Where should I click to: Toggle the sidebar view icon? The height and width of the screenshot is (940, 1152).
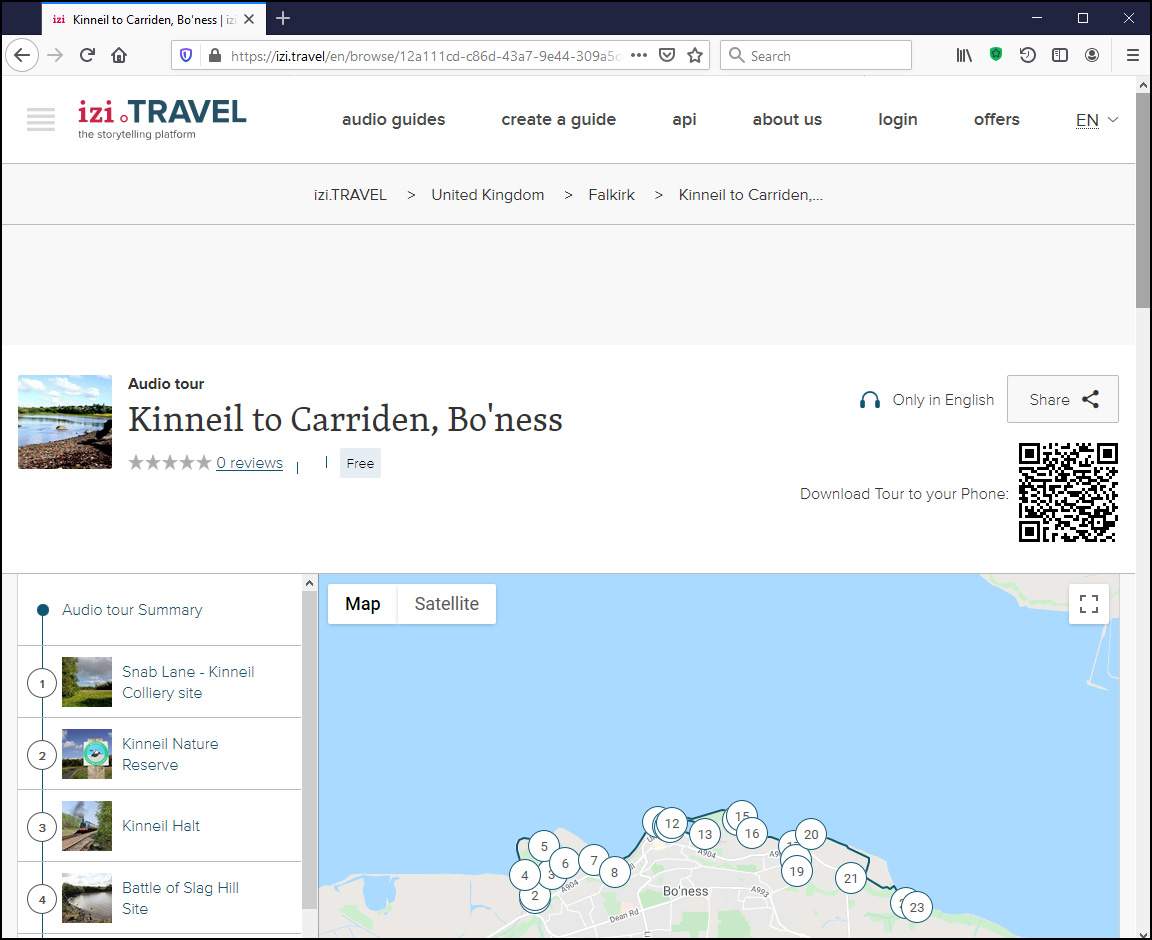coord(1060,56)
